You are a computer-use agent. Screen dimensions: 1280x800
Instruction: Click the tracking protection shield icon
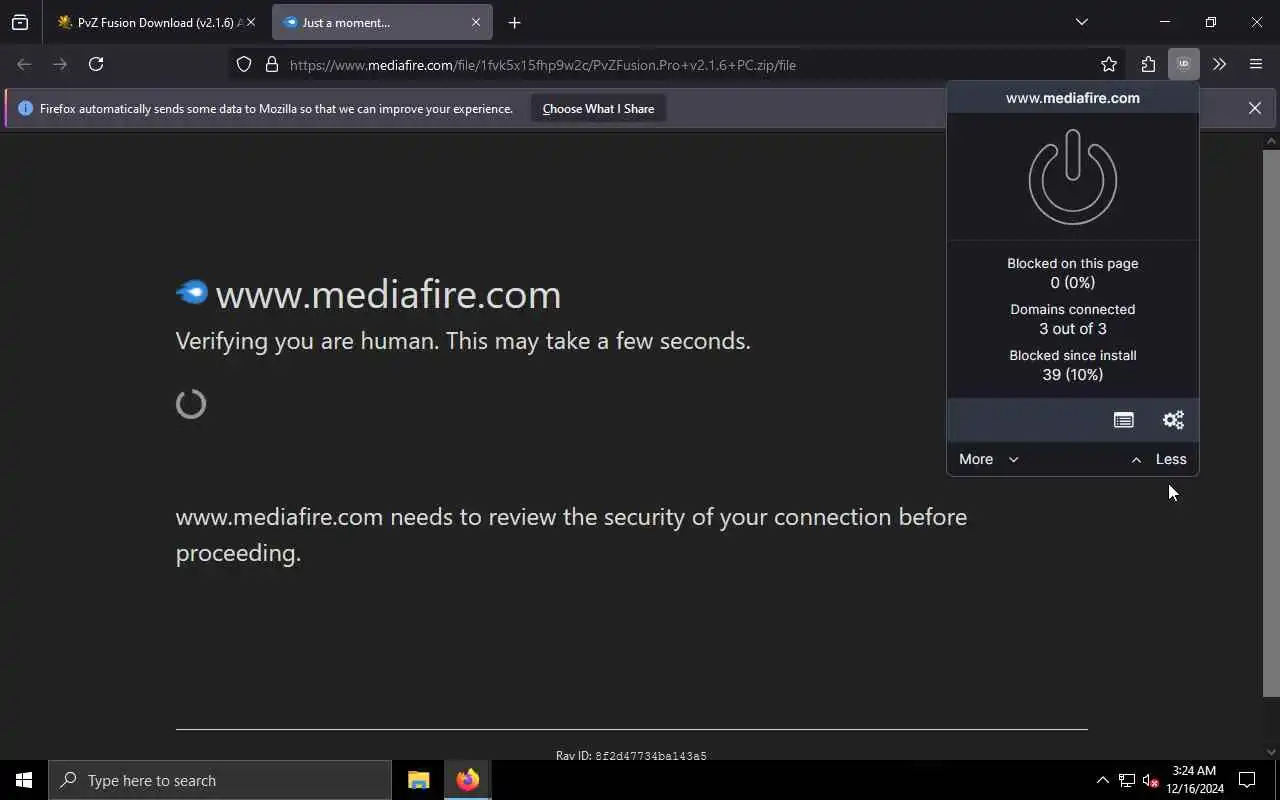(x=244, y=64)
